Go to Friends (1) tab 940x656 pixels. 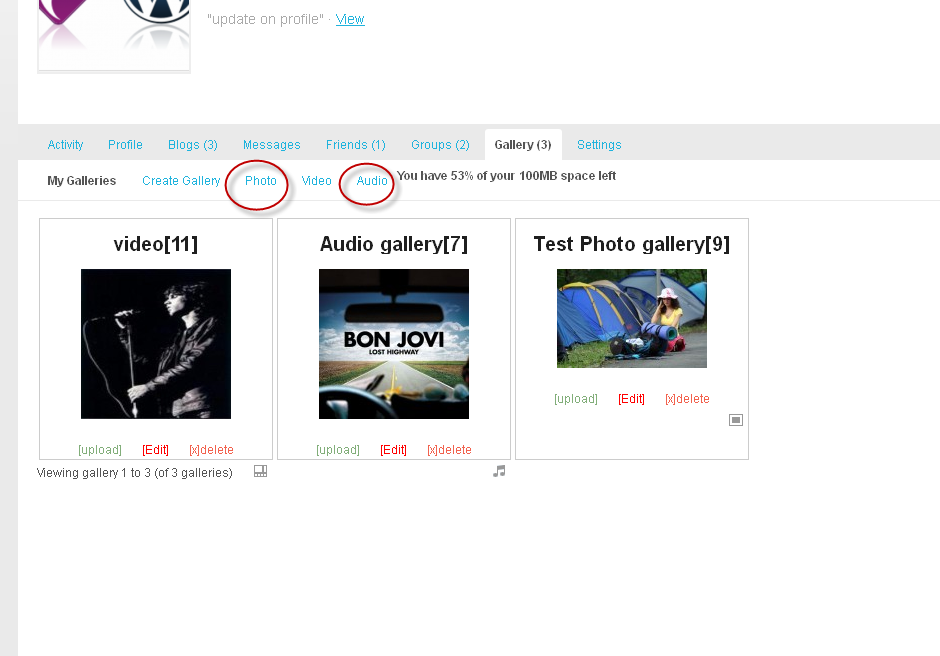355,145
